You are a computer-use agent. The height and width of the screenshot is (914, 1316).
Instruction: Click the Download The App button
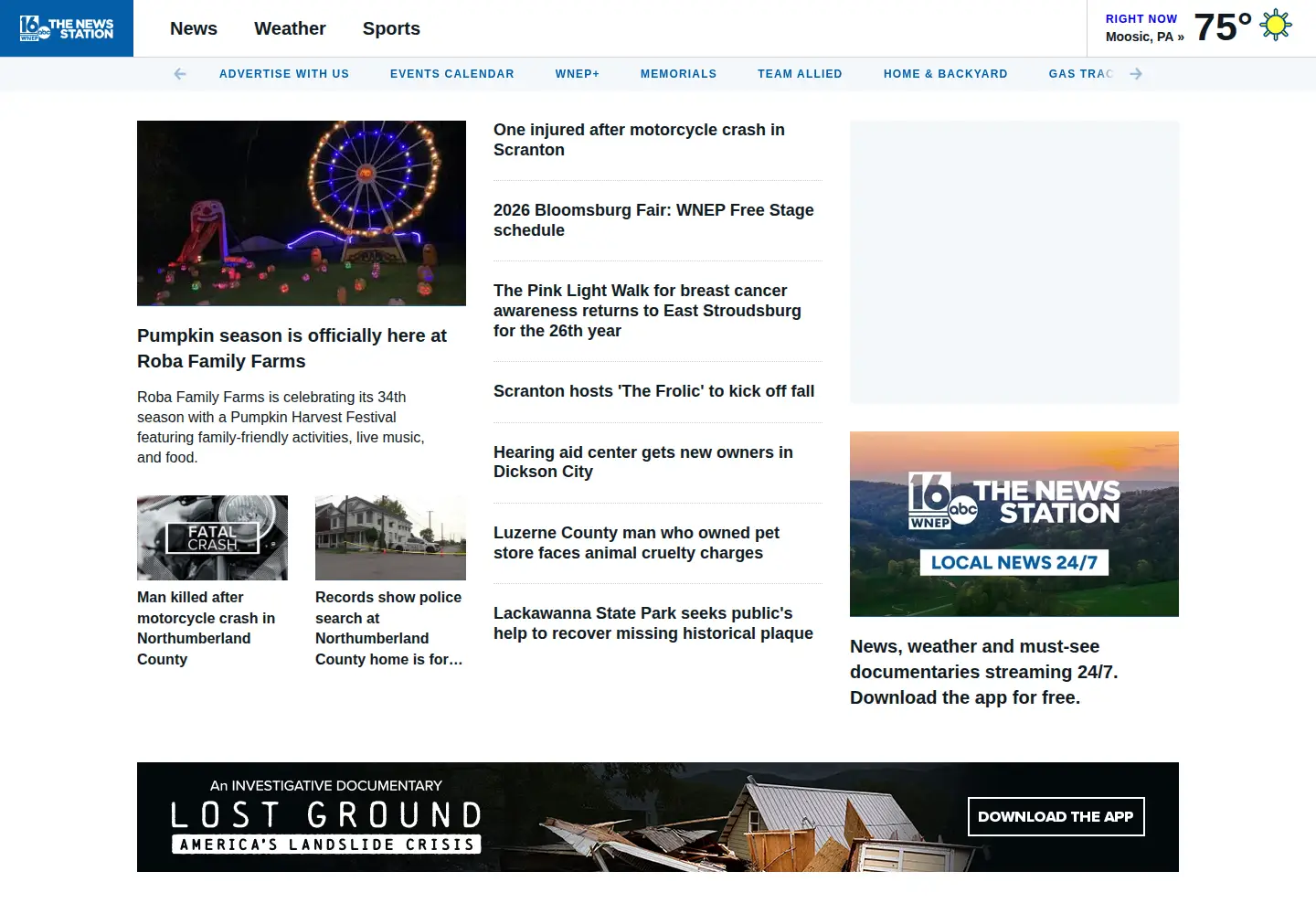tap(1056, 817)
